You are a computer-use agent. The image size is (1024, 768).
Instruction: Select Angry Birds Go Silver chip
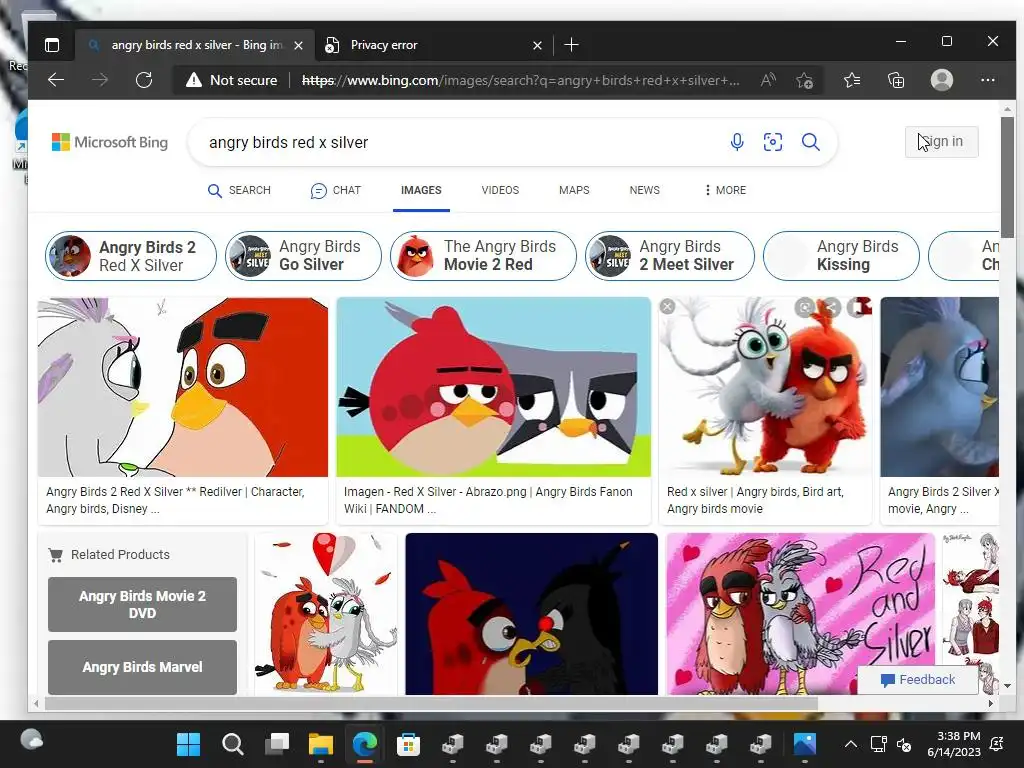304,256
